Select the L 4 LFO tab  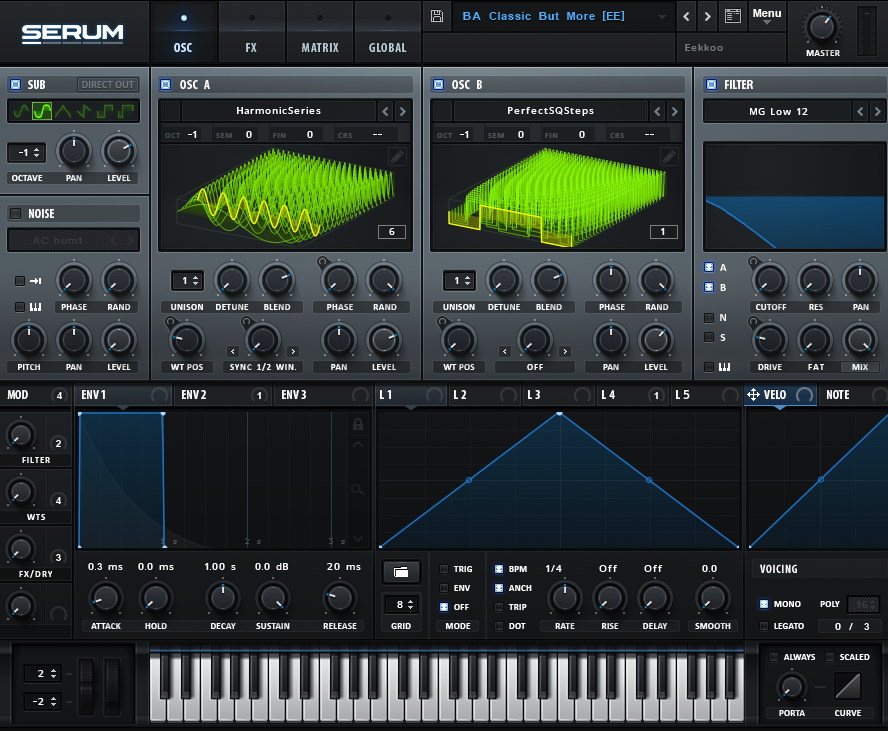click(x=633, y=395)
